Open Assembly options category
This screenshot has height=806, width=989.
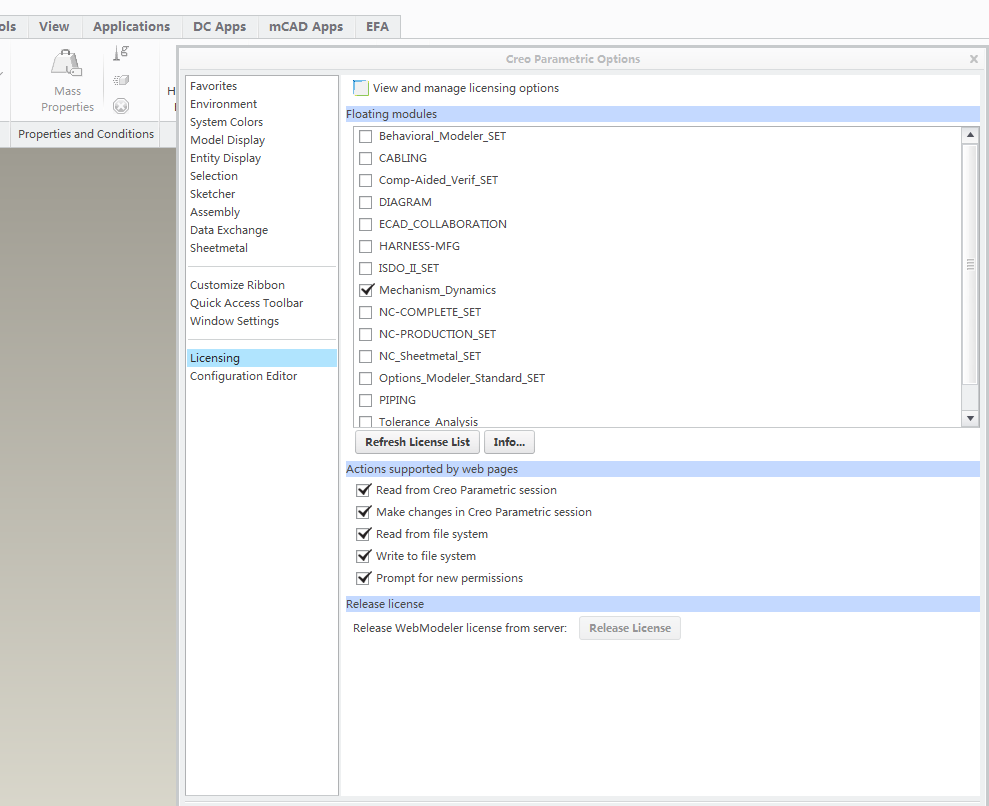pyautogui.click(x=215, y=213)
